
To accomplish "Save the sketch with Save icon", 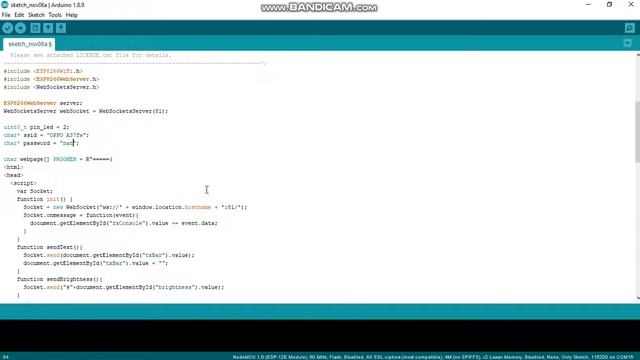I will [61, 28].
